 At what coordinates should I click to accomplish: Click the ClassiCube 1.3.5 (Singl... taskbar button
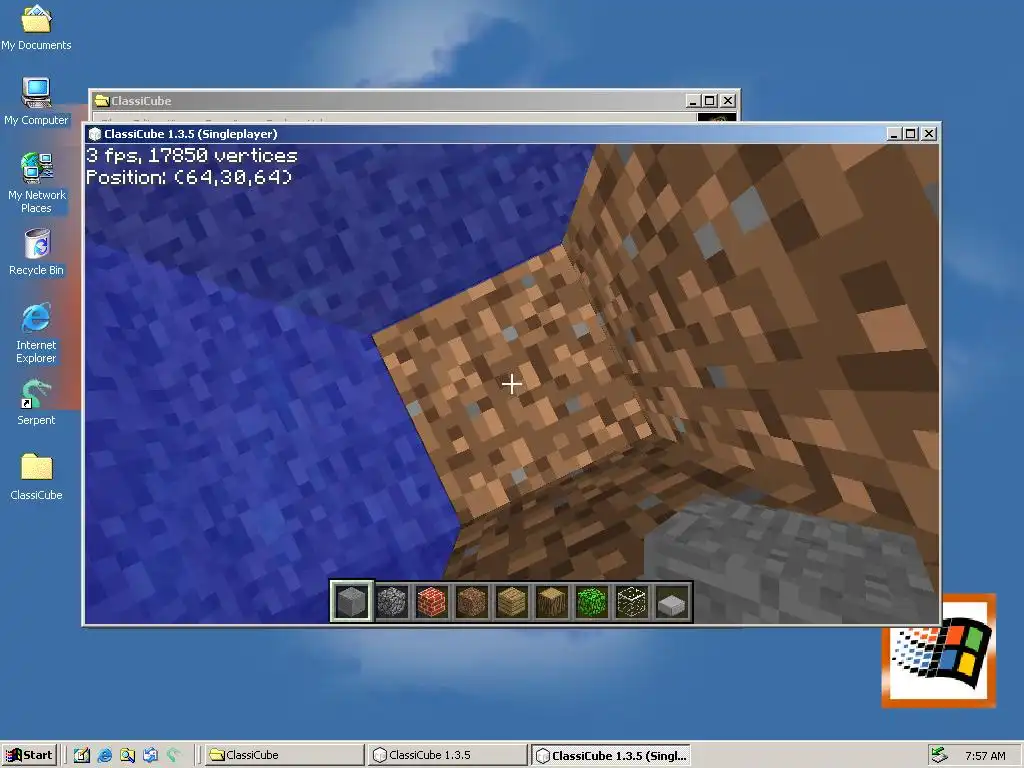[611, 755]
